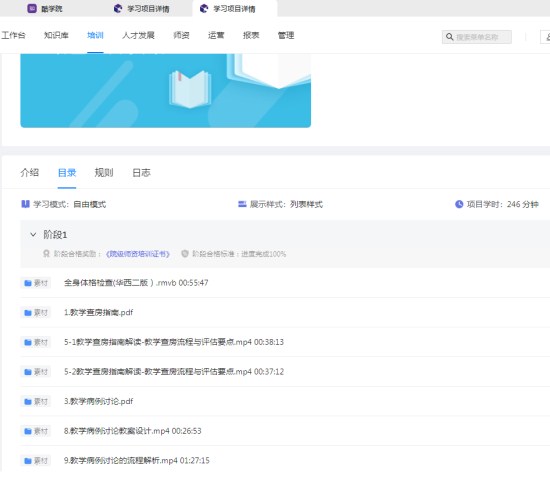
Task: Switch to the 介绍 tab
Action: tap(30, 173)
